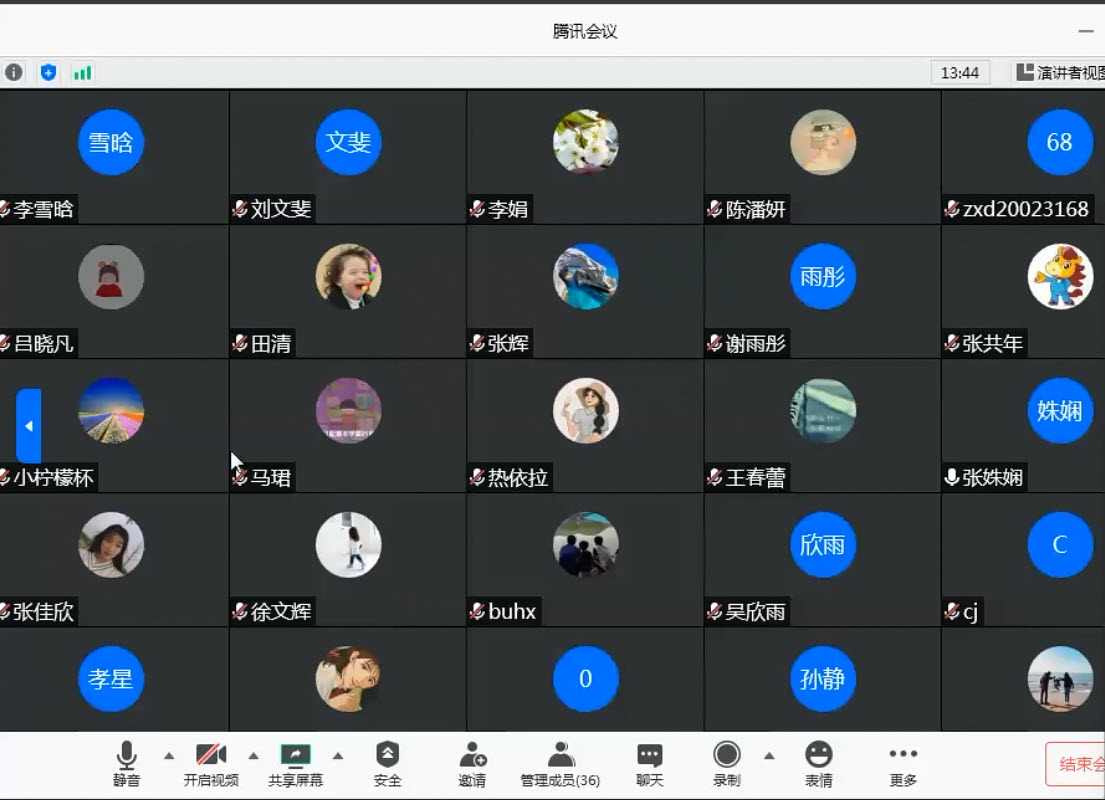
Task: Start sharing with 共享屏幕 button
Action: tap(295, 764)
